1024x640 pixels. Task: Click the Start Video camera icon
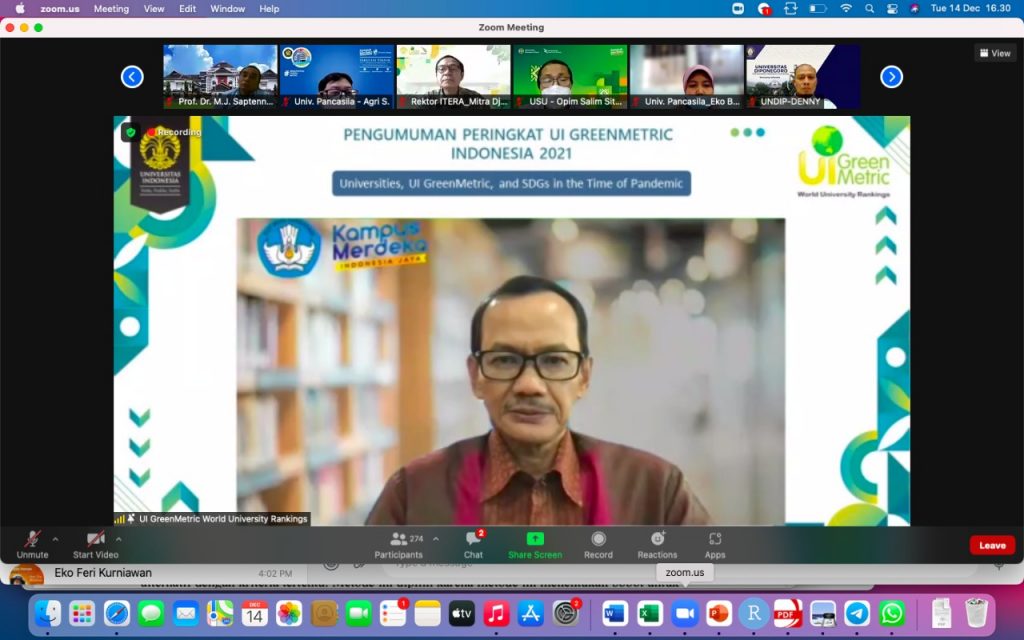pos(95,539)
